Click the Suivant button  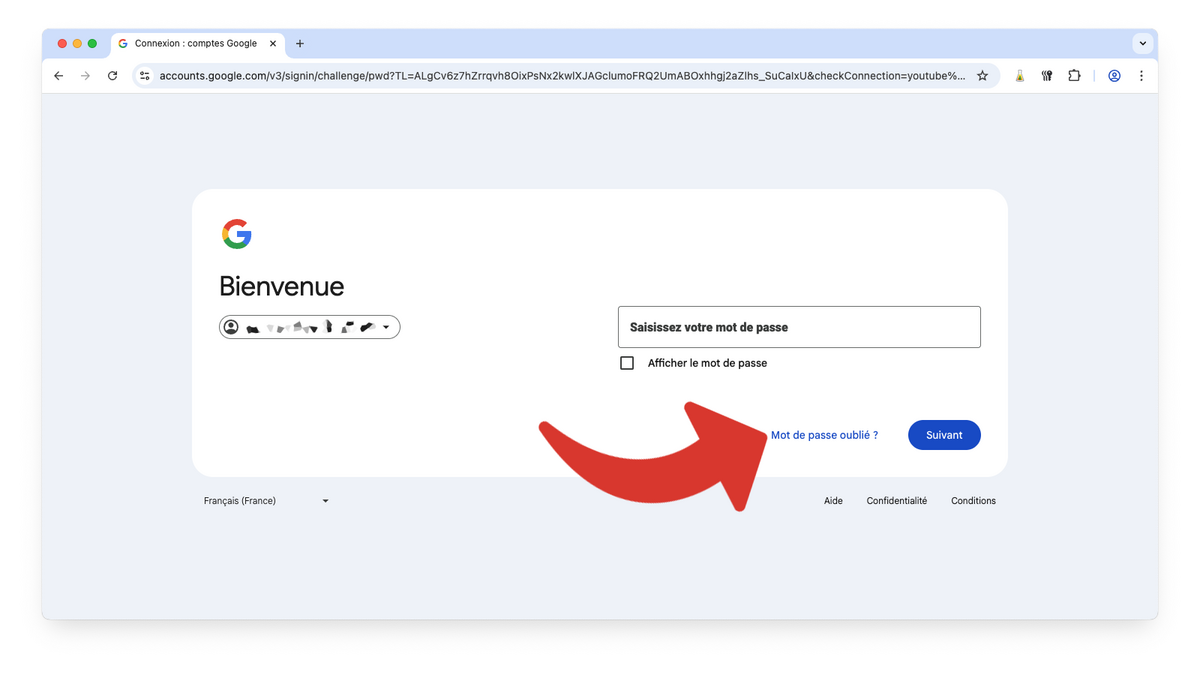coord(944,435)
